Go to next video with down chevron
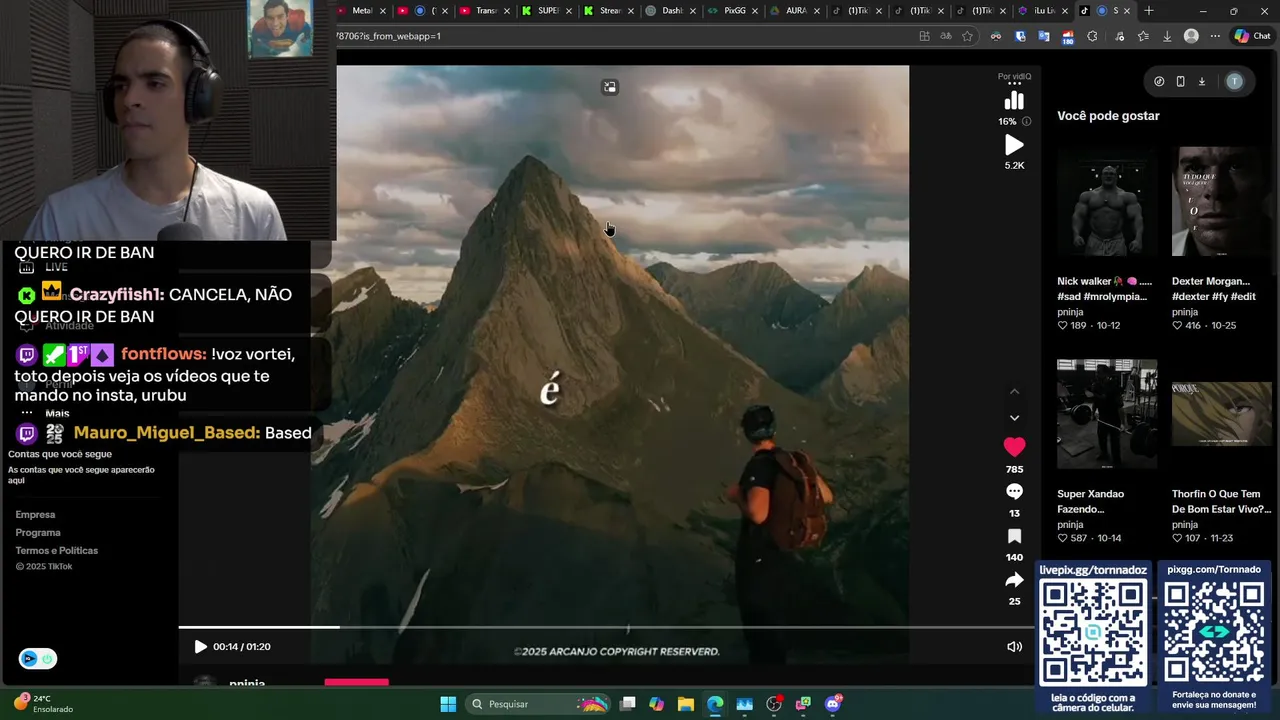1280x720 pixels. point(1014,418)
